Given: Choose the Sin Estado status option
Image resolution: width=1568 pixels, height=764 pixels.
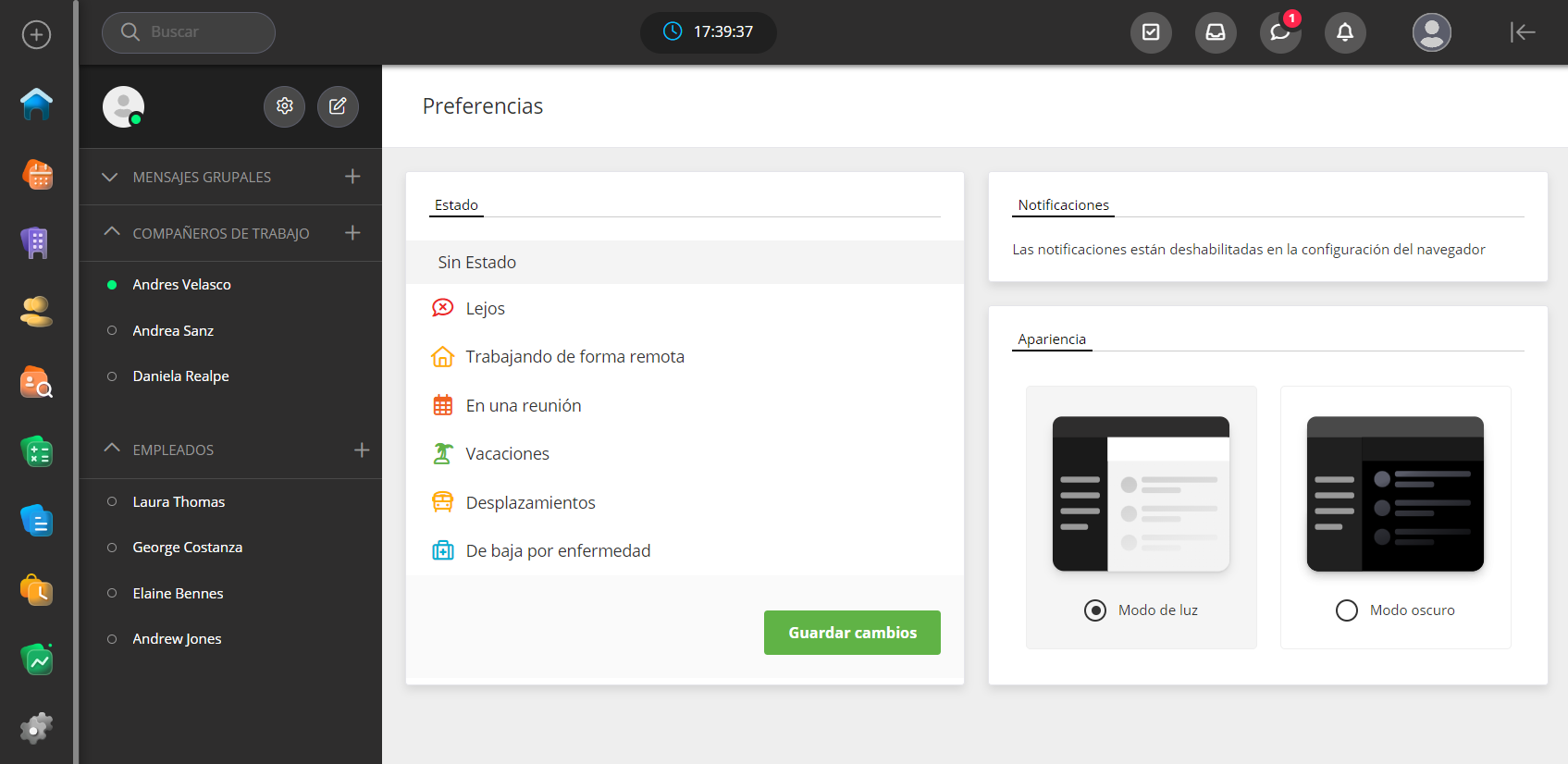Looking at the screenshot, I should (477, 263).
